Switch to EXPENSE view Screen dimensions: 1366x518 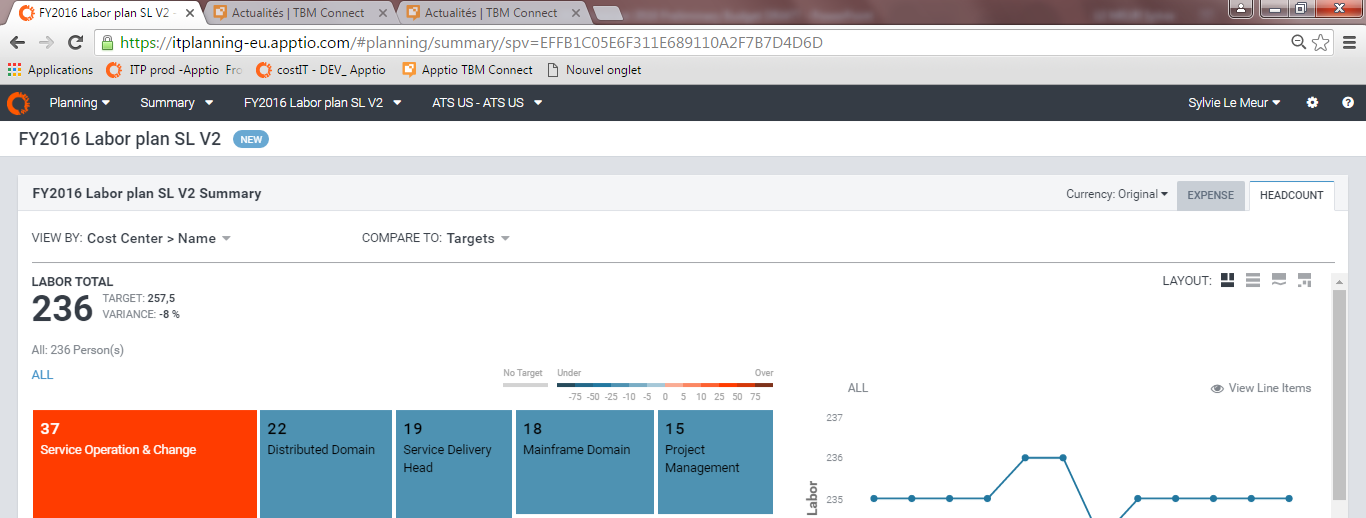point(1211,195)
